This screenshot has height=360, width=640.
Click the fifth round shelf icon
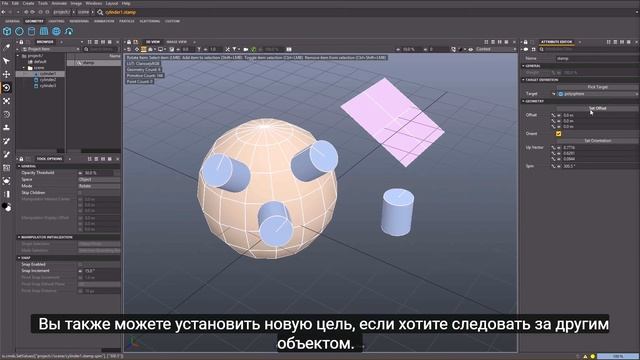(56, 31)
